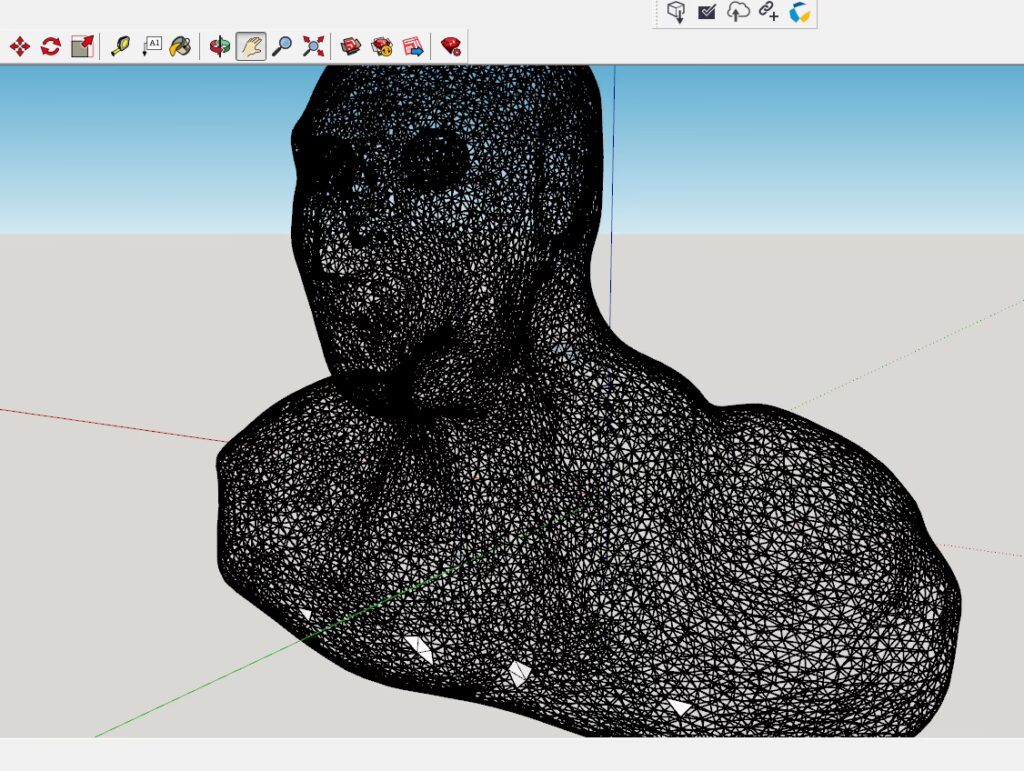This screenshot has width=1024, height=771.
Task: Launch the Trimble Connect logo icon
Action: coord(799,12)
